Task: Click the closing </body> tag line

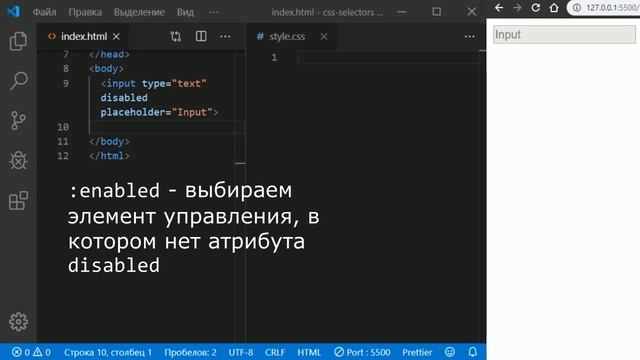Action: 109,141
